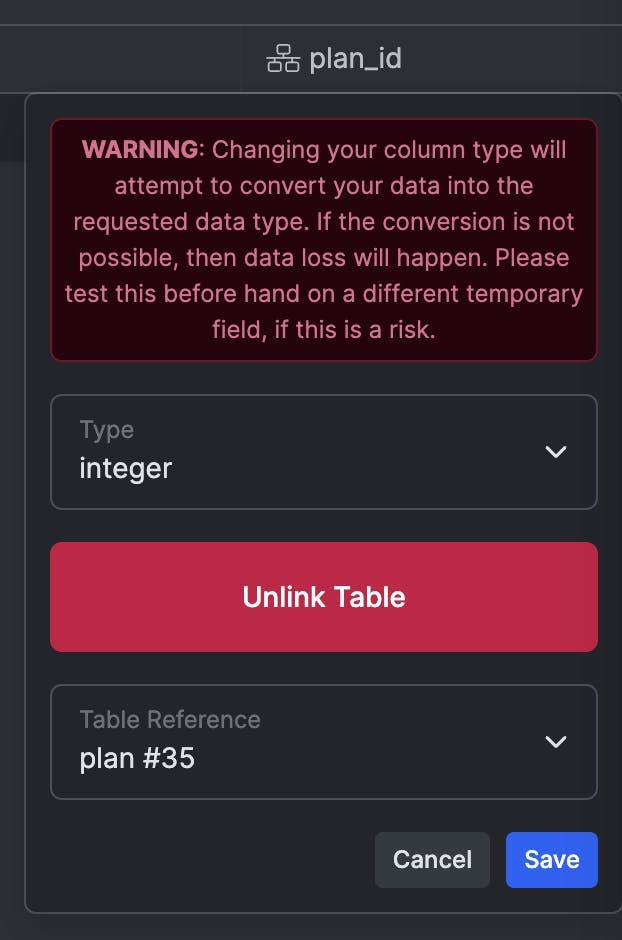Click the Unlink Table button

coord(324,597)
